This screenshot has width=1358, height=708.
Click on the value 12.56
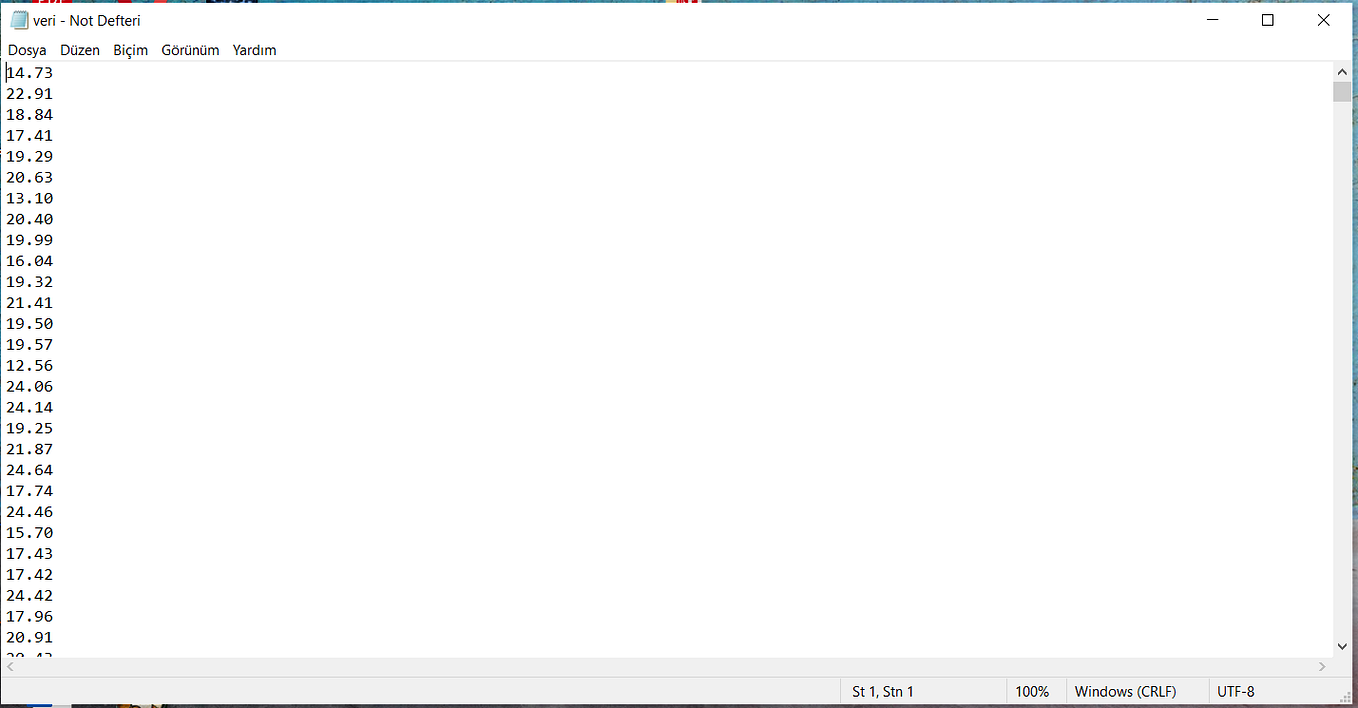click(29, 365)
